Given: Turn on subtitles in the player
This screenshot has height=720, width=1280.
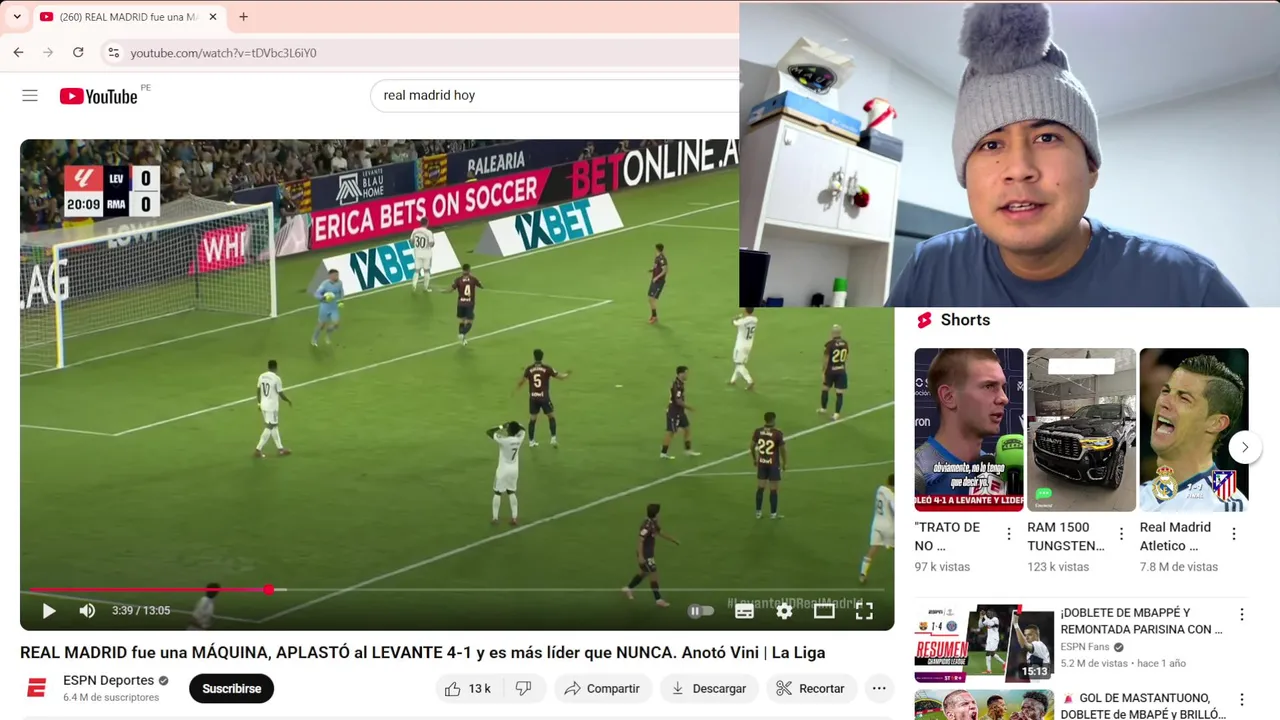Looking at the screenshot, I should tap(745, 611).
